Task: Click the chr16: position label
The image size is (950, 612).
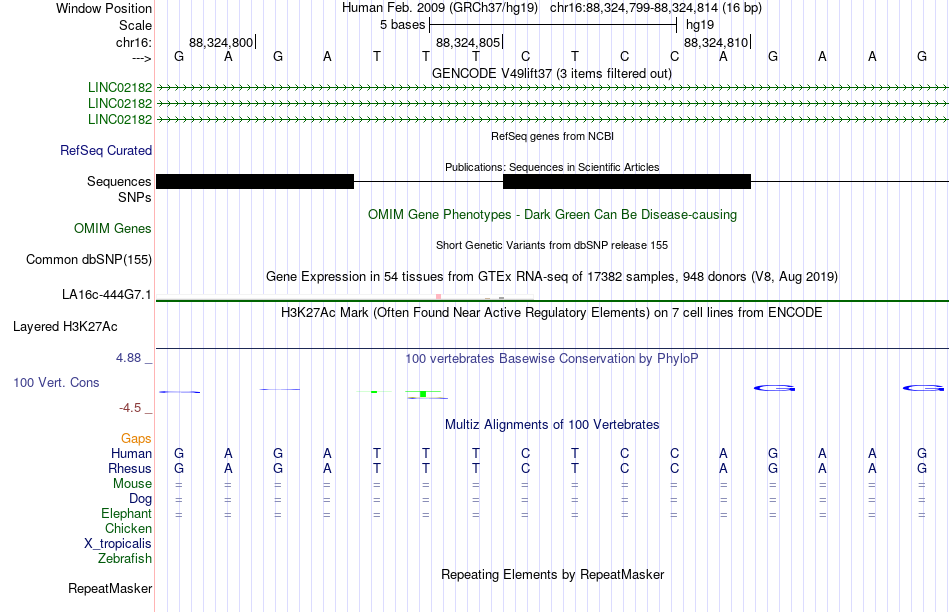Action: coord(133,42)
